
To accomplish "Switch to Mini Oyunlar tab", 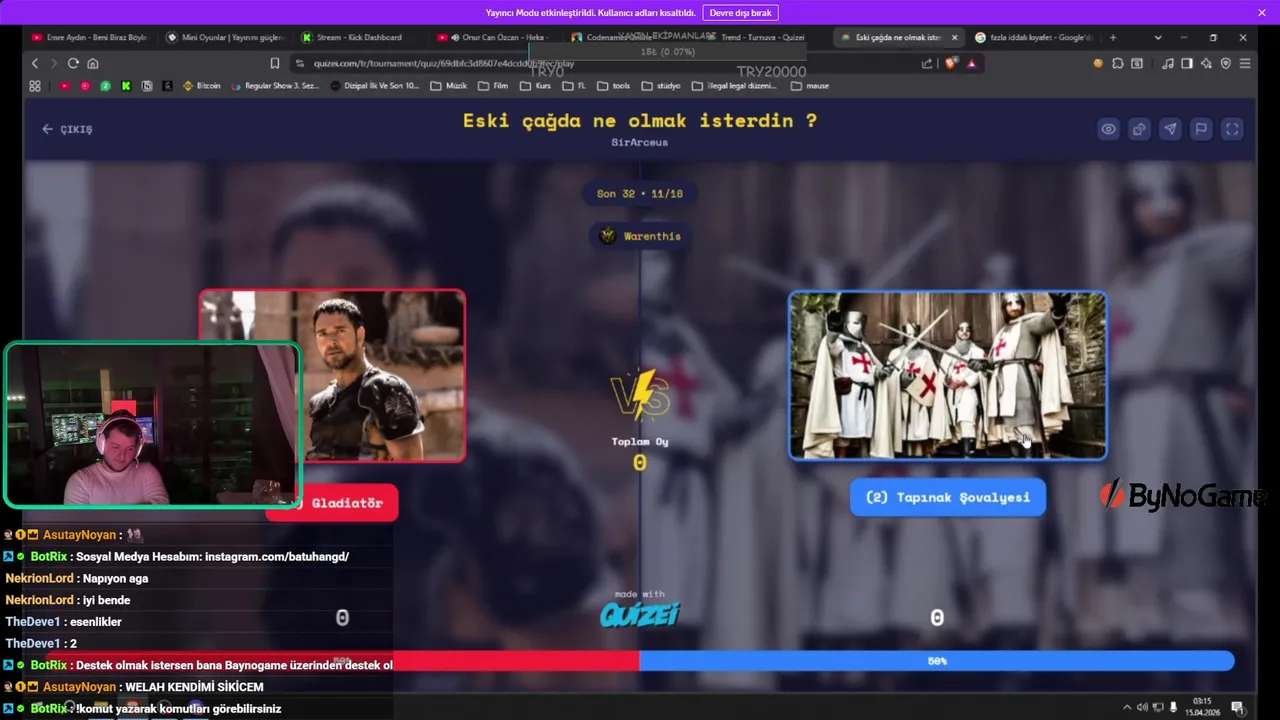I will click(225, 37).
